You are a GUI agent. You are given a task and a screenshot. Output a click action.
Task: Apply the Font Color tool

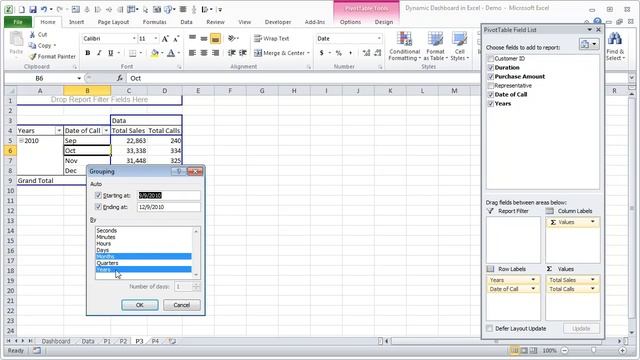[x=171, y=53]
